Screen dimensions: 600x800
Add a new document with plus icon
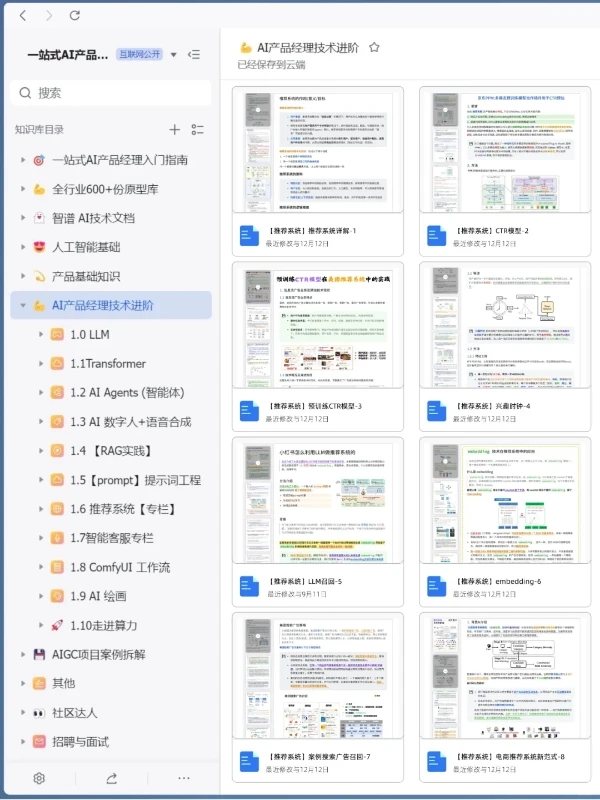tap(174, 130)
